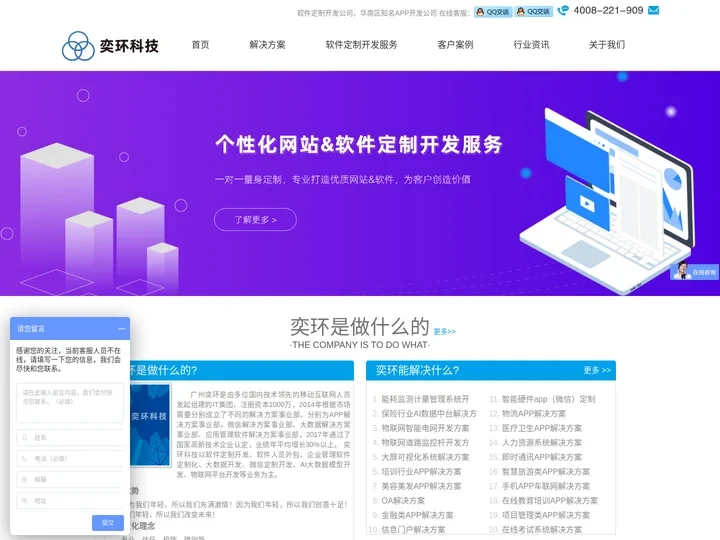Click the phone icon beside 4008-221-909
720x540 pixels.
tap(563, 11)
